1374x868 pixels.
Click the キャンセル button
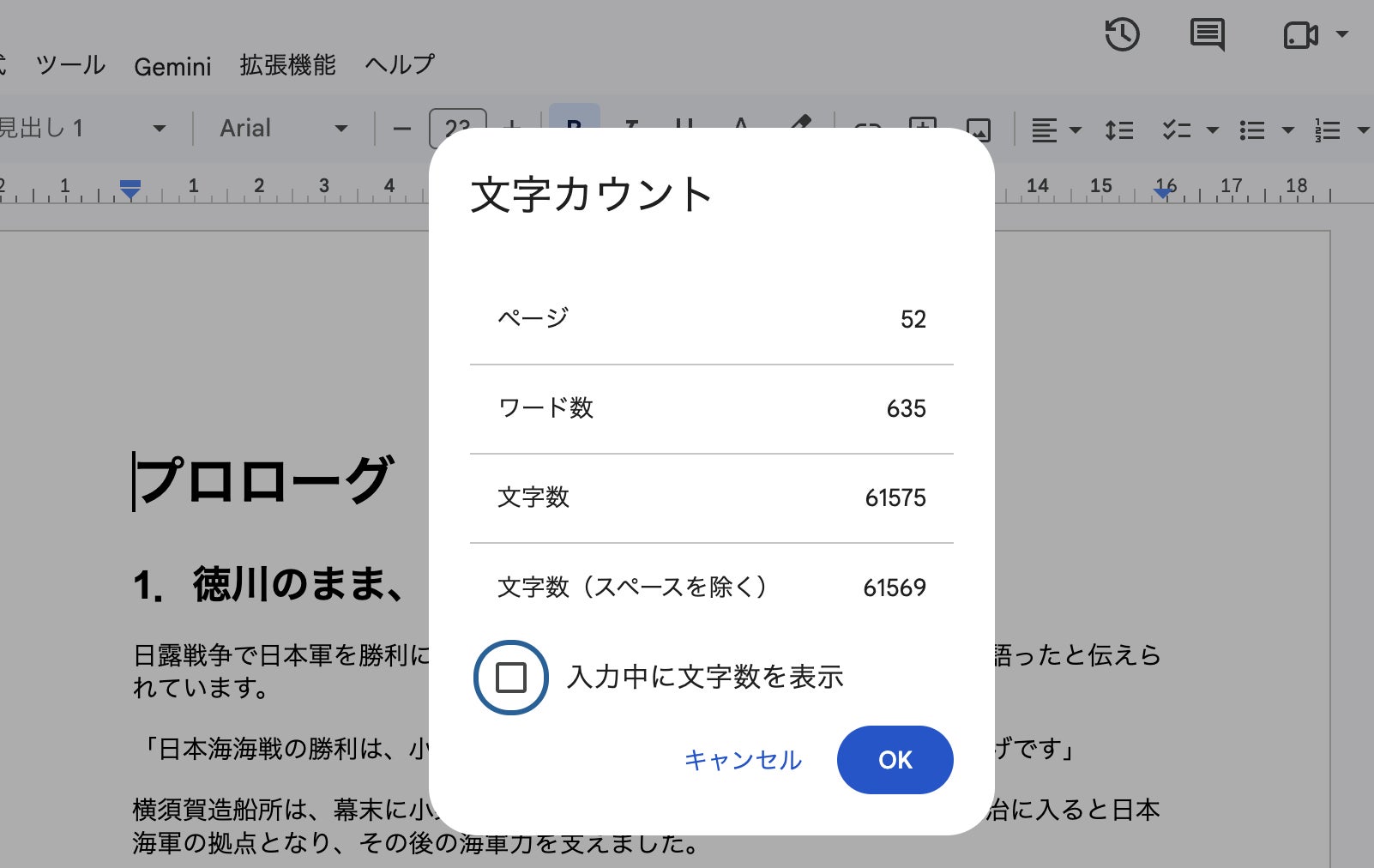[x=743, y=760]
